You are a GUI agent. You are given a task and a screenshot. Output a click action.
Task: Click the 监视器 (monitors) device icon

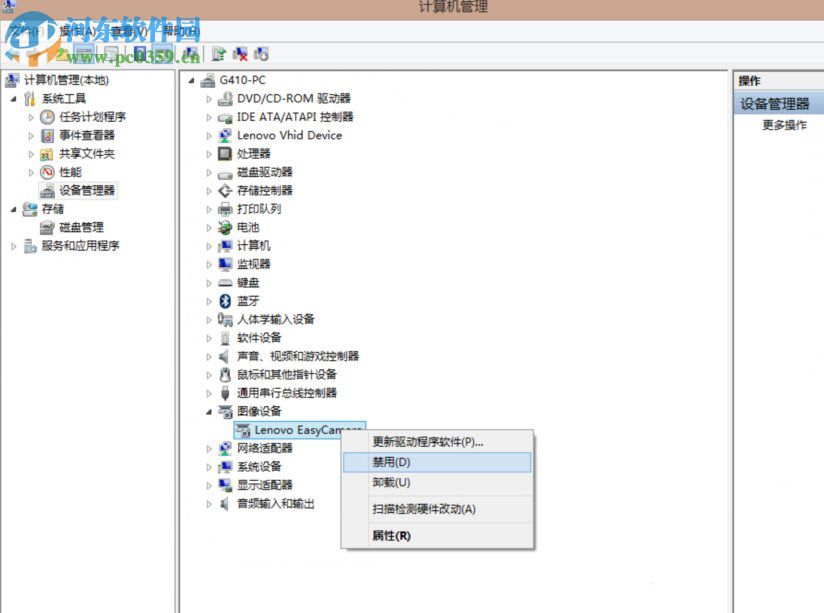click(224, 264)
